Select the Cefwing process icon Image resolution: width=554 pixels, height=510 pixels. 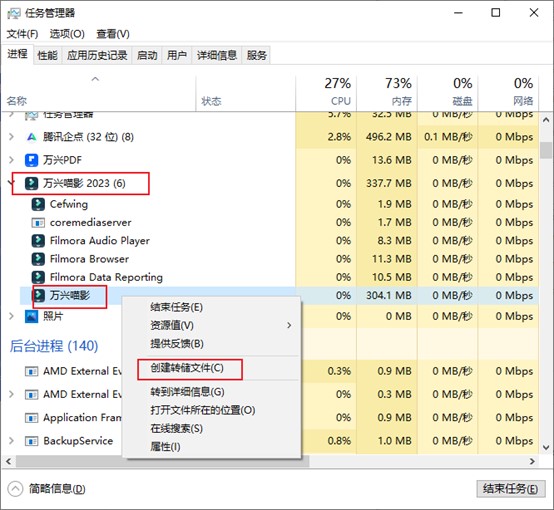point(38,204)
